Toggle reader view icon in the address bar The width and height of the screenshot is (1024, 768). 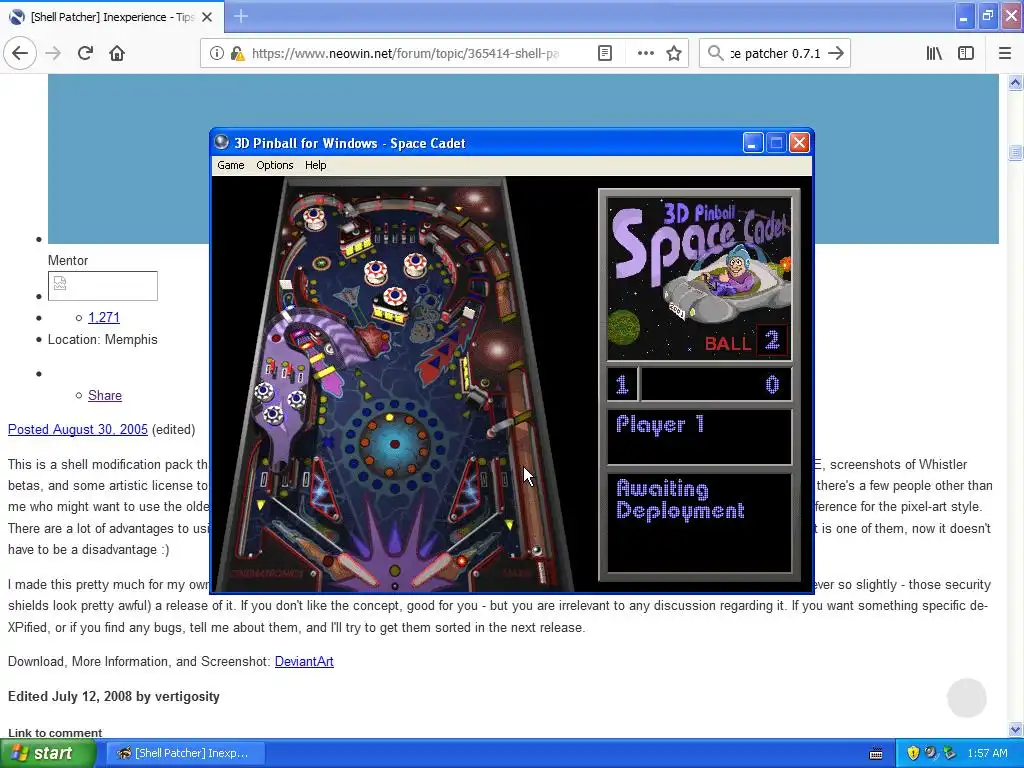[x=605, y=53]
